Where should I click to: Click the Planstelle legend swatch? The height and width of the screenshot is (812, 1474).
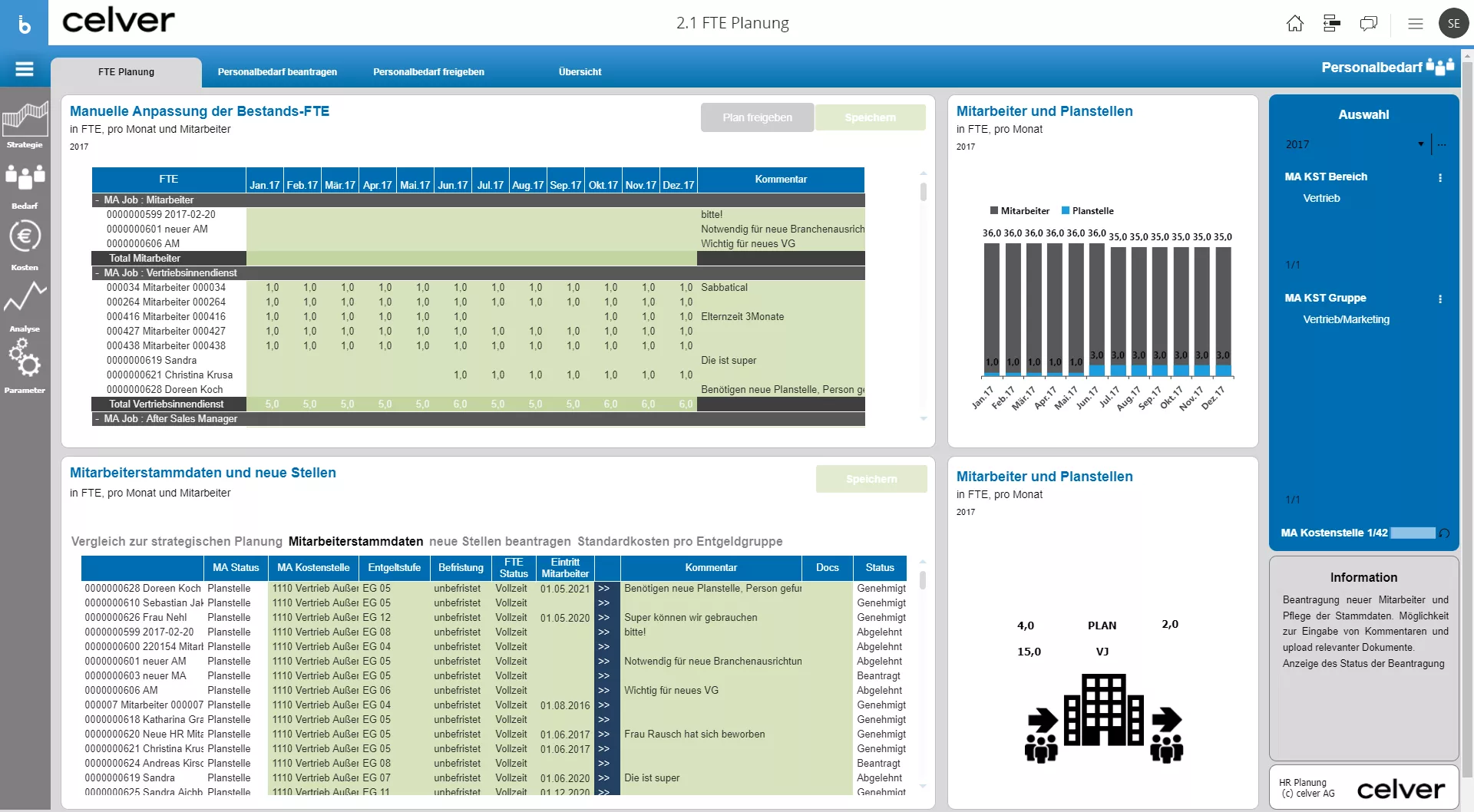[x=1066, y=211]
